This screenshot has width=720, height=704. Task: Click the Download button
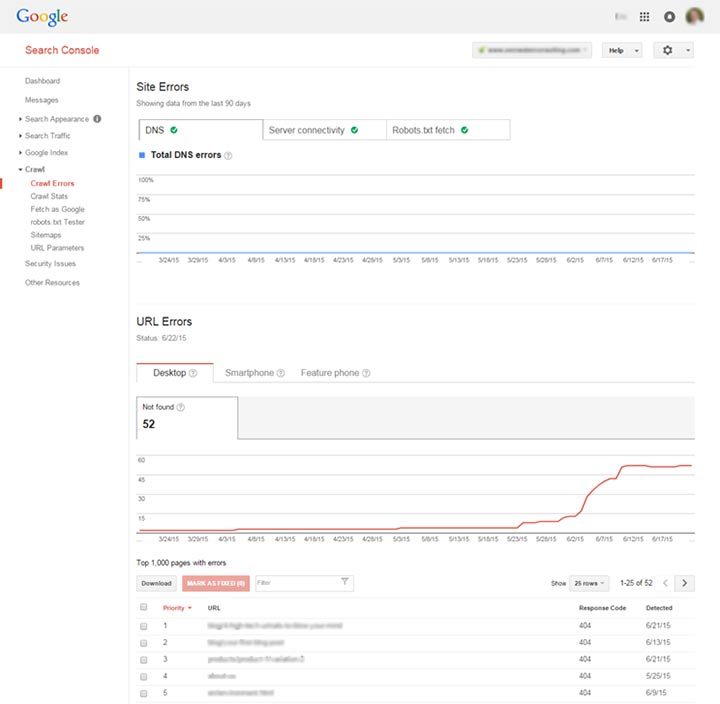tap(156, 583)
